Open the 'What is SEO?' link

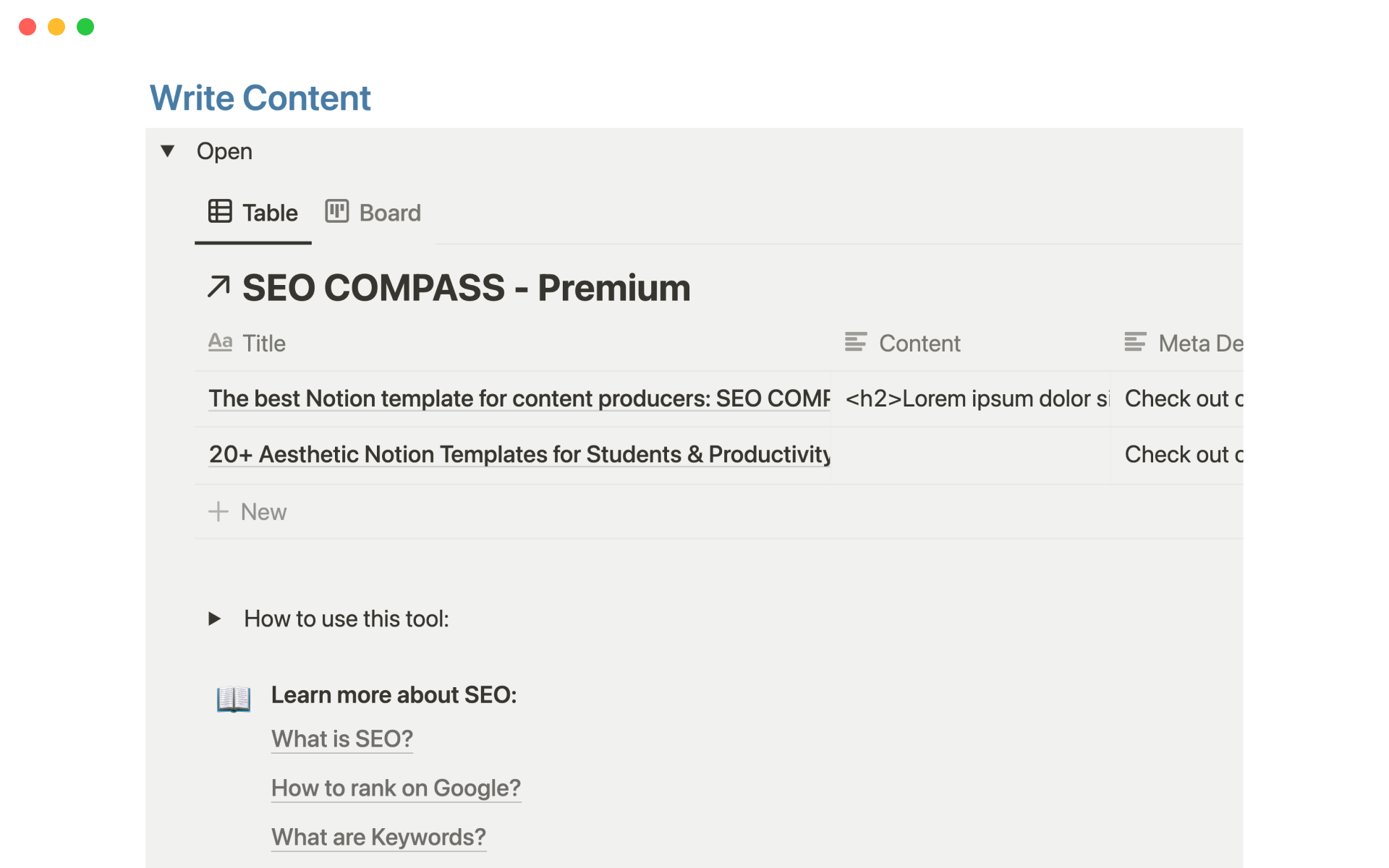click(x=341, y=739)
